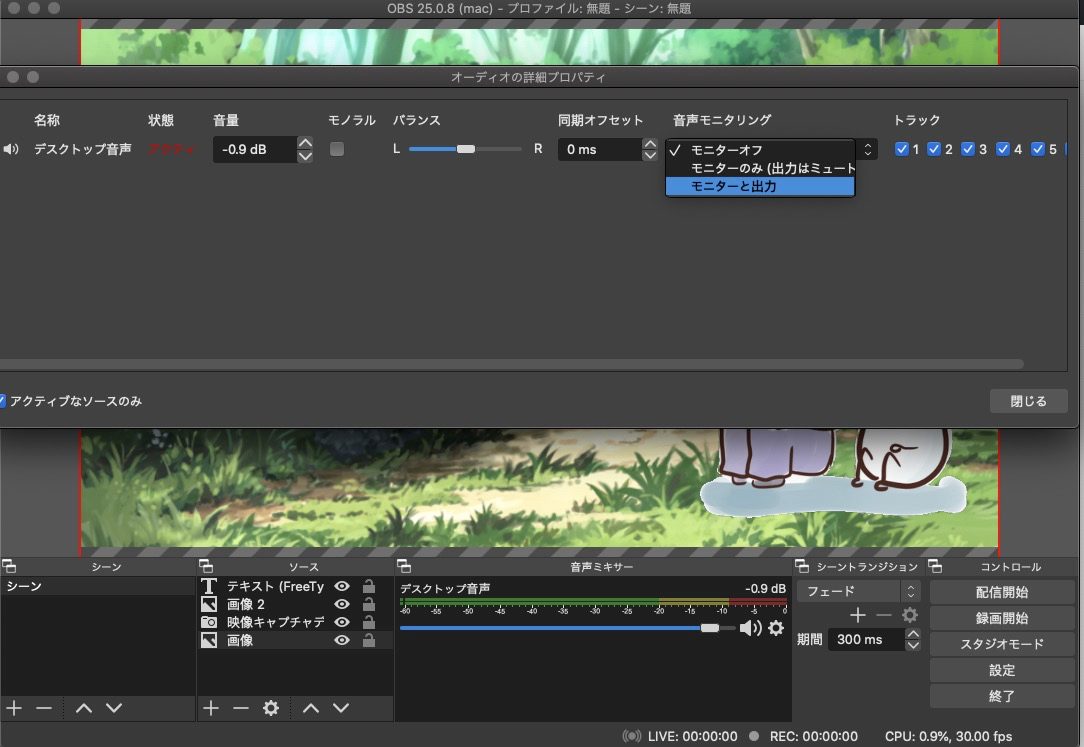Open source properties gear icon
Screen dimensions: 1084x747
click(271, 708)
